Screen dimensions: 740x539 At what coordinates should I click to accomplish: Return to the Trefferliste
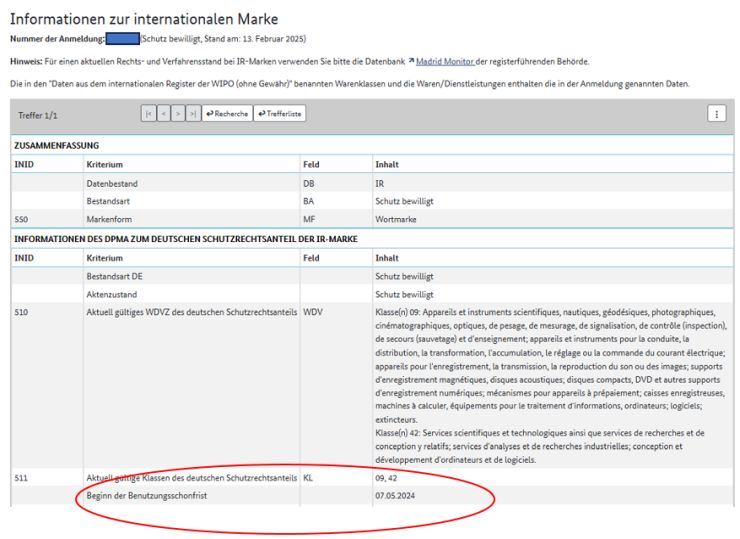(x=280, y=114)
